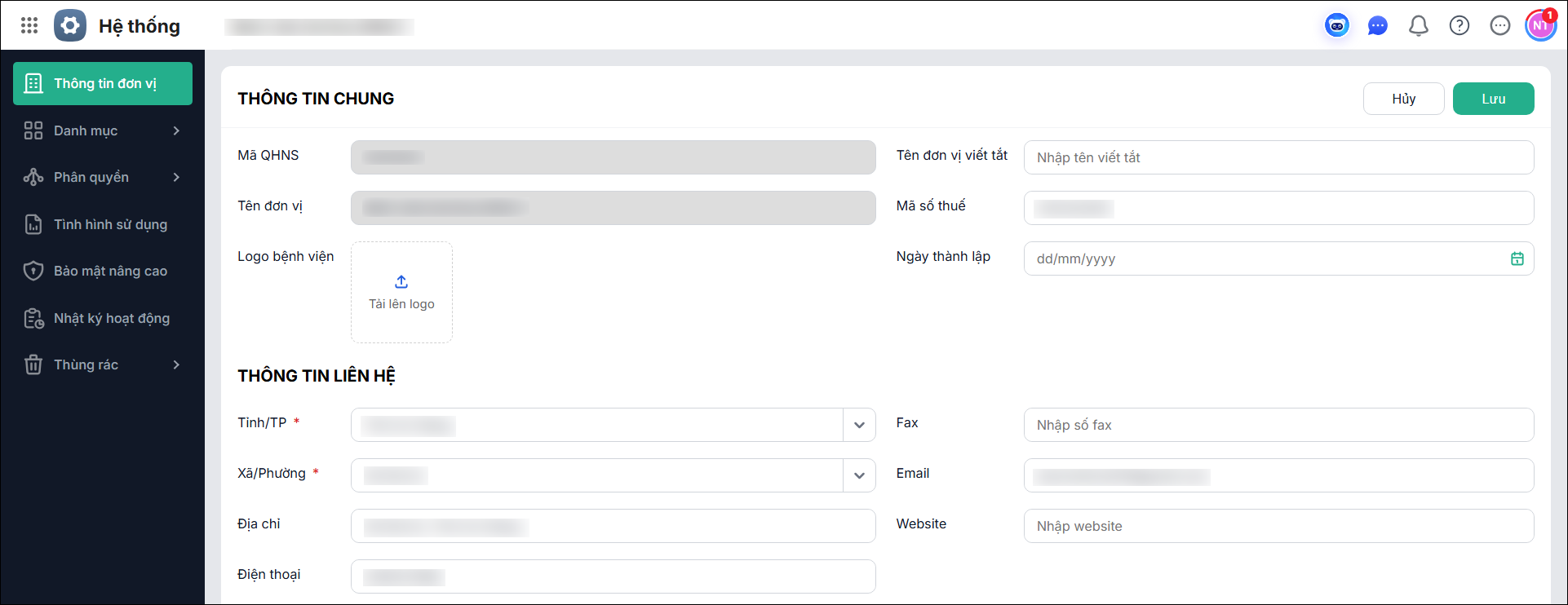This screenshot has width=1568, height=605.
Task: Open Thùng rác menu item
Action: (x=103, y=364)
